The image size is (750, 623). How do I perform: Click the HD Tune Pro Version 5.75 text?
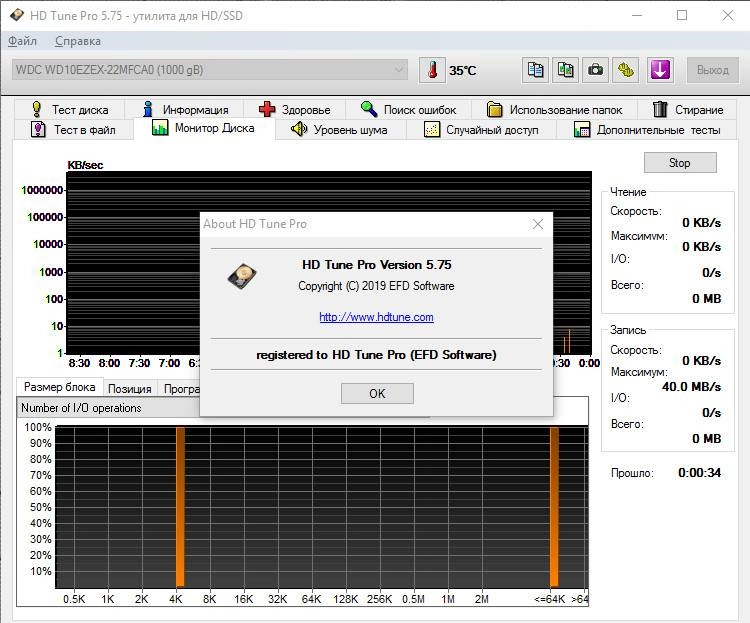[376, 265]
